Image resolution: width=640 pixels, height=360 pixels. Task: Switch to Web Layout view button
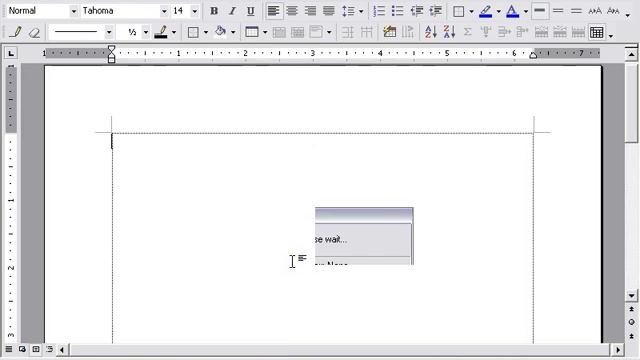coord(22,349)
